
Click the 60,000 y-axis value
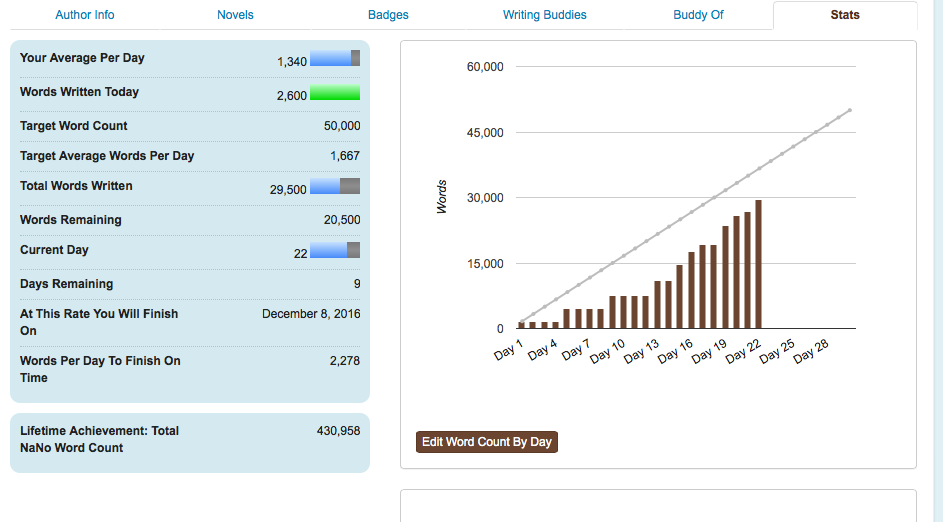(x=485, y=67)
